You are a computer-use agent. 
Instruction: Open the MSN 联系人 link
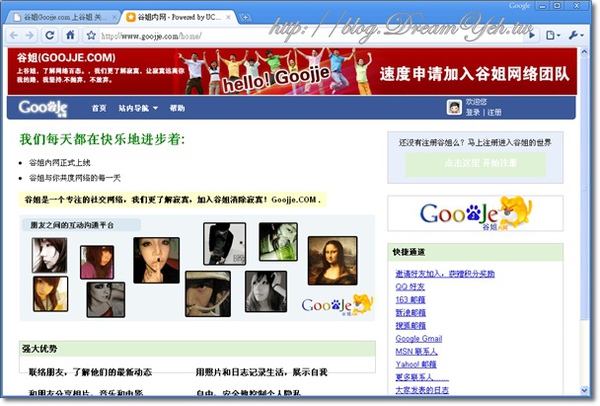[x=417, y=352]
